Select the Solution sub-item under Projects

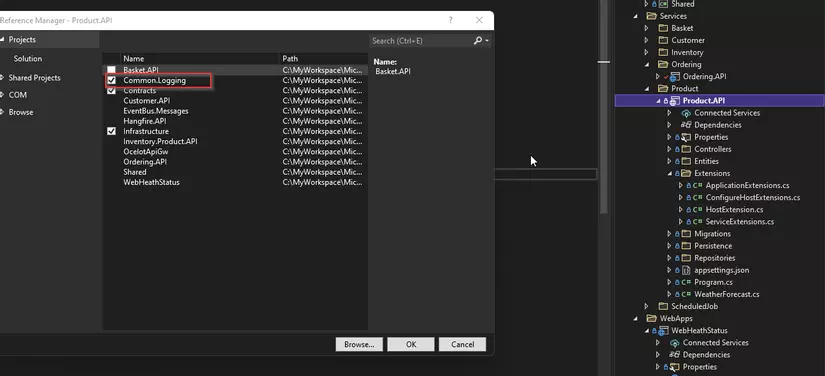tap(28, 59)
